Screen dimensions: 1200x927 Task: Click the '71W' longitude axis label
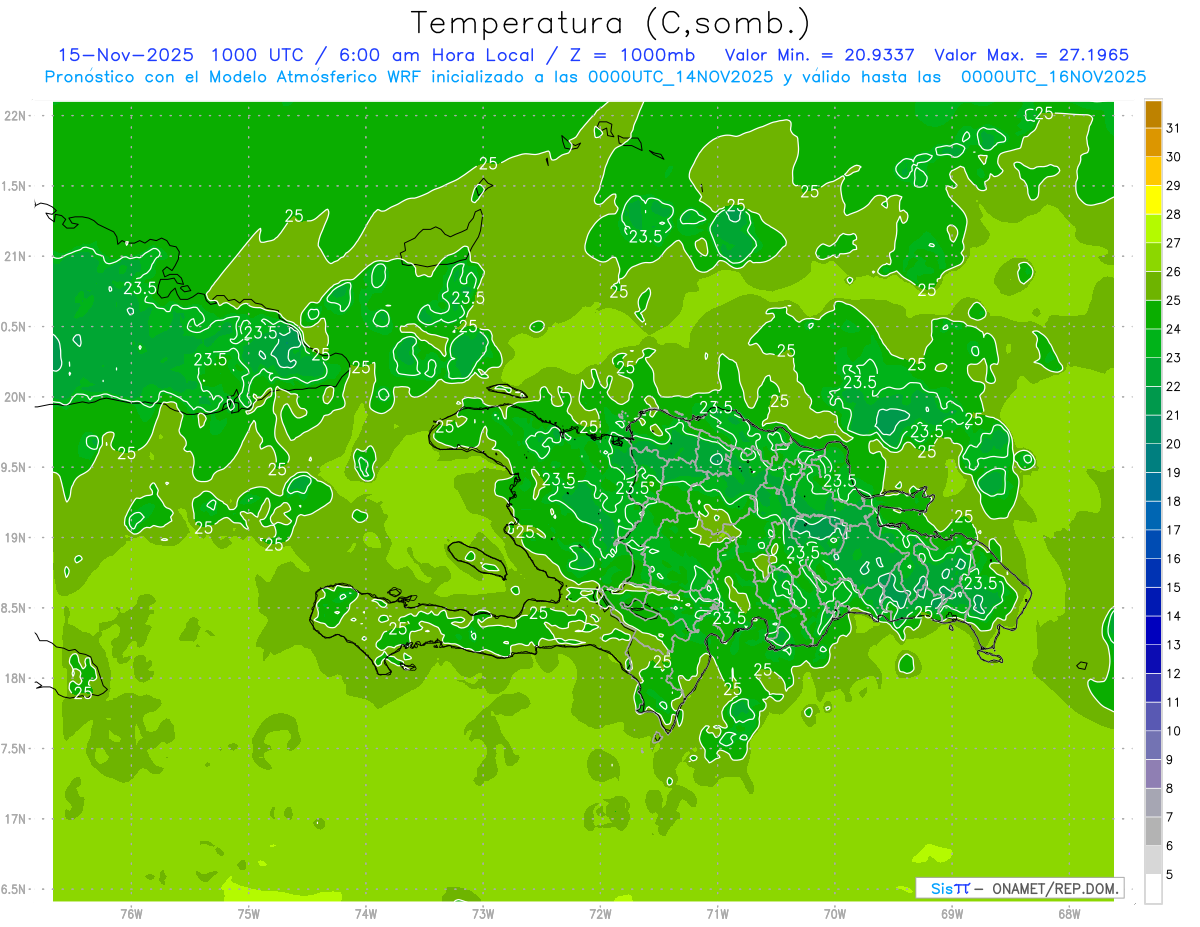click(717, 913)
